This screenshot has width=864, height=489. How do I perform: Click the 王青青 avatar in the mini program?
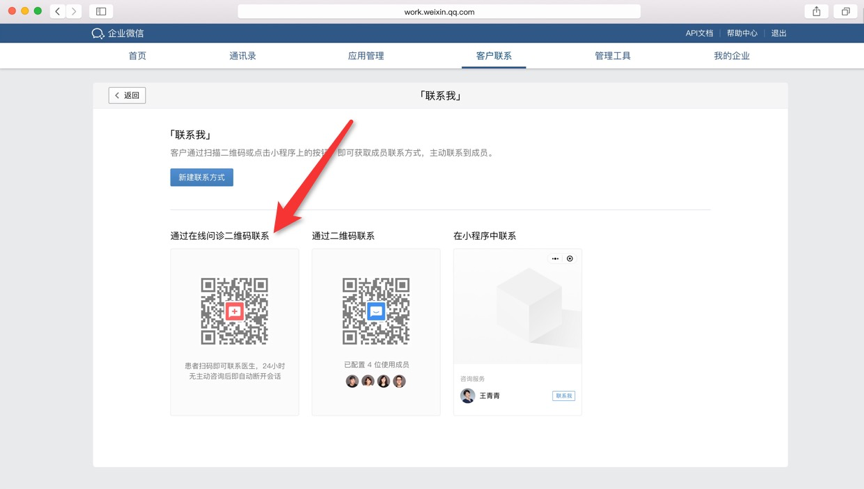pyautogui.click(x=468, y=396)
